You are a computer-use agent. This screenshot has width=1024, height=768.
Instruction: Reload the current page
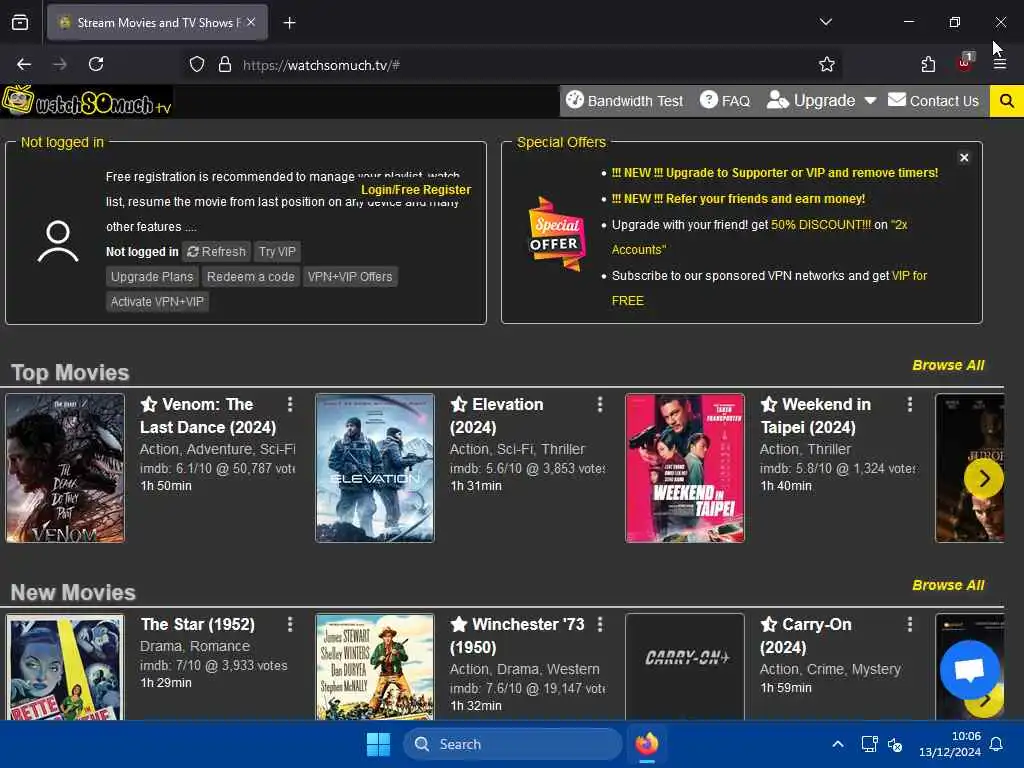pyautogui.click(x=96, y=64)
